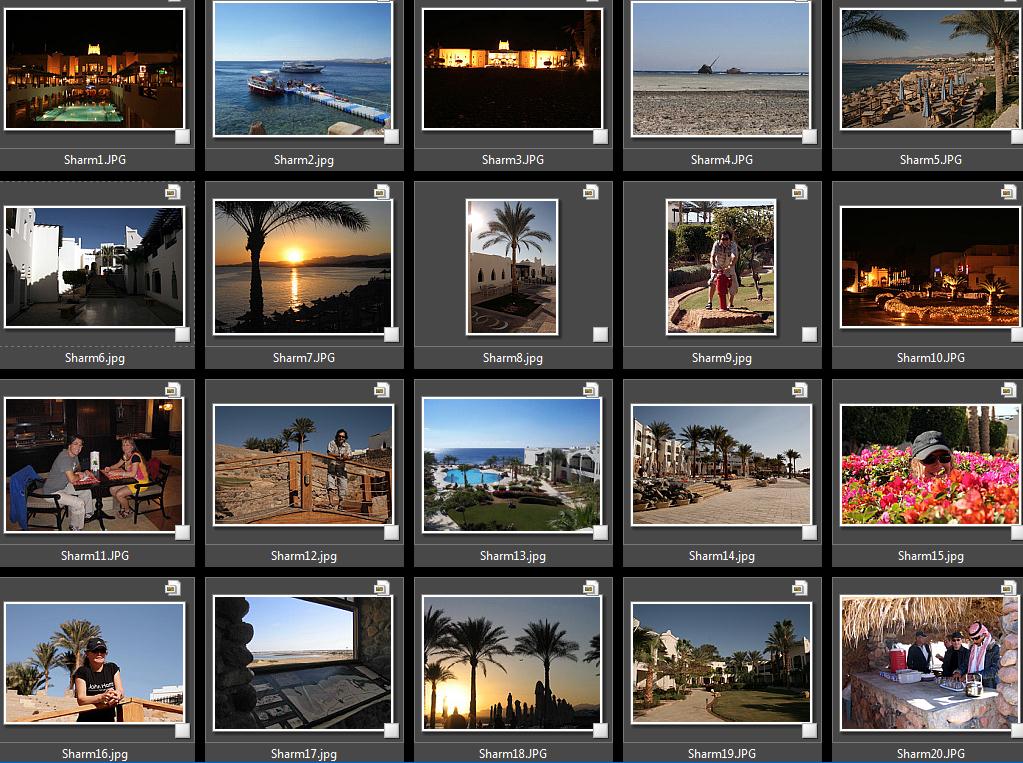The height and width of the screenshot is (763, 1023).
Task: Click the badge icon above the Sharm9.jpg thumbnail
Action: 799,192
